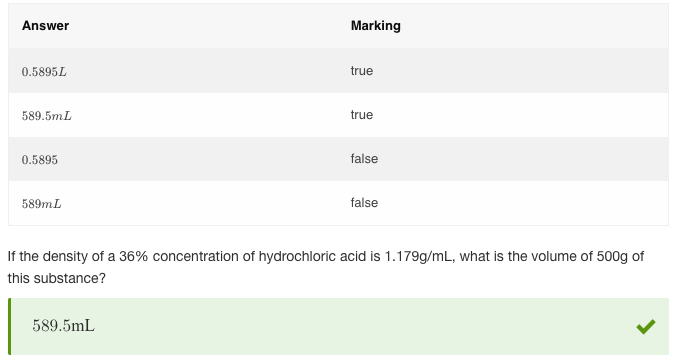Screen dimensions: 673x360
Task: Click the words 'this substance?' in question
Action: (x=57, y=278)
